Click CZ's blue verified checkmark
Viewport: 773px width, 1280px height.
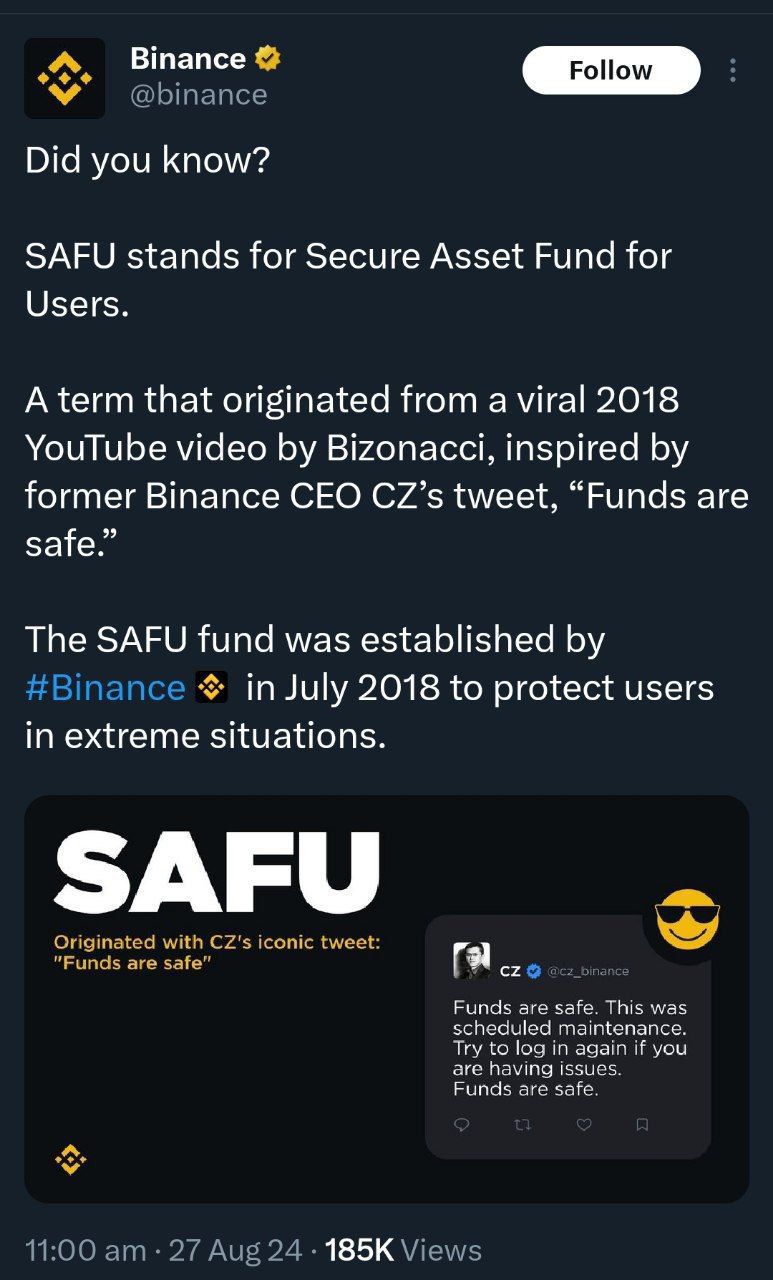coord(534,970)
